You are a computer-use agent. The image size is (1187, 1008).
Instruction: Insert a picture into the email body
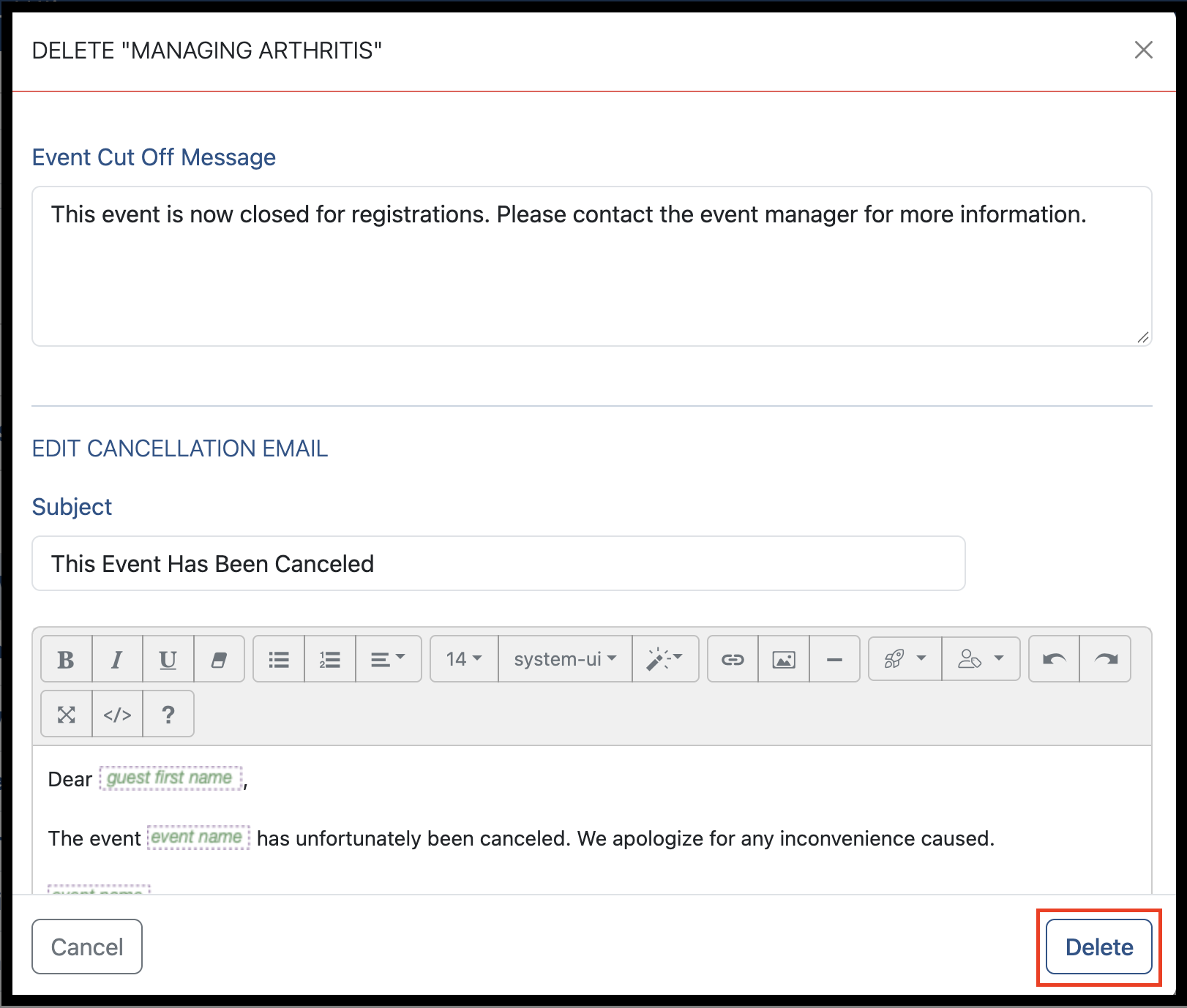[784, 659]
